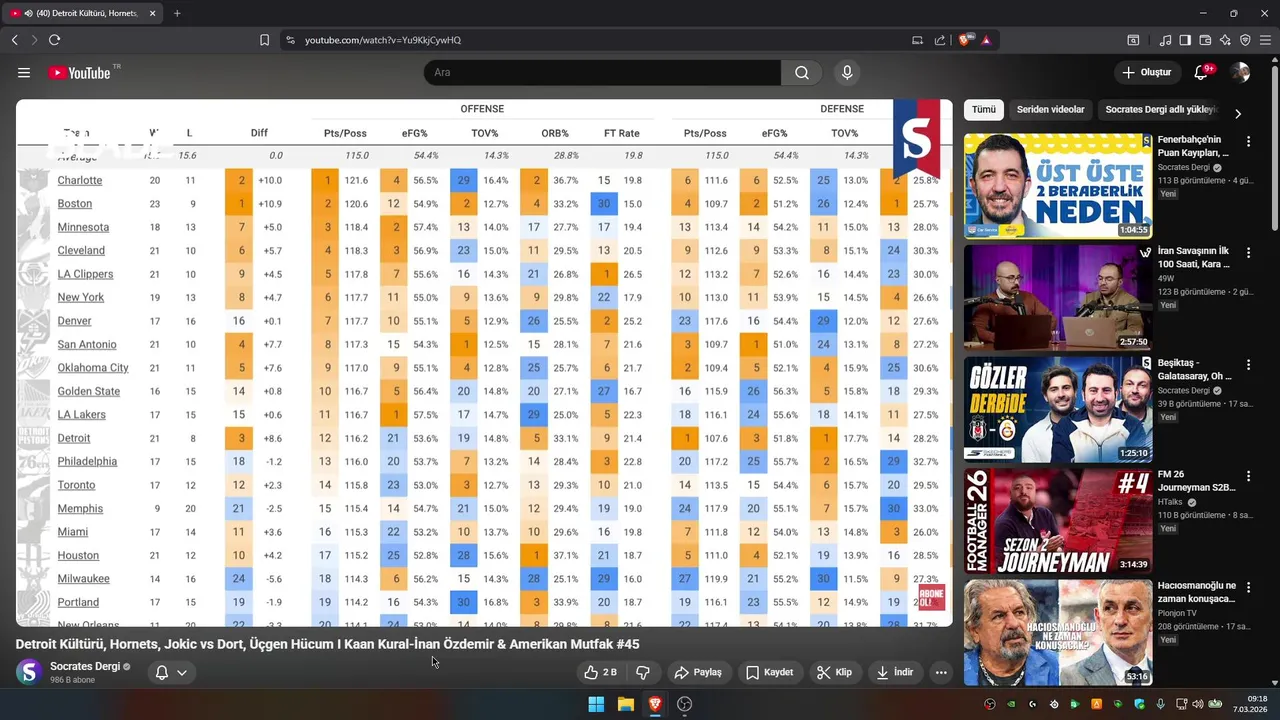Click the Pts/Poss offense column header
1280x720 pixels.
pyautogui.click(x=345, y=133)
